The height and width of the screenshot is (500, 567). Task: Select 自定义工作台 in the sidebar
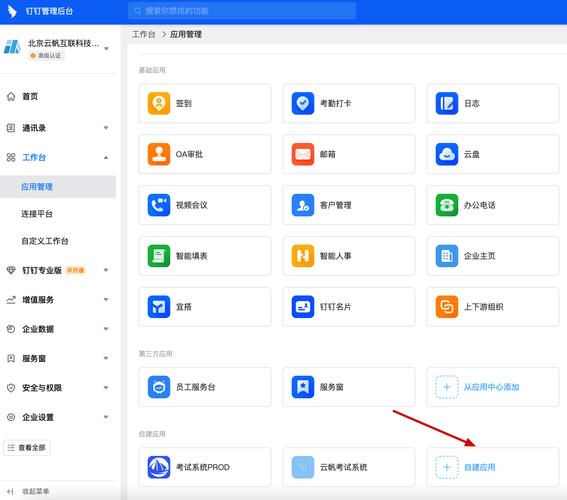pyautogui.click(x=45, y=241)
